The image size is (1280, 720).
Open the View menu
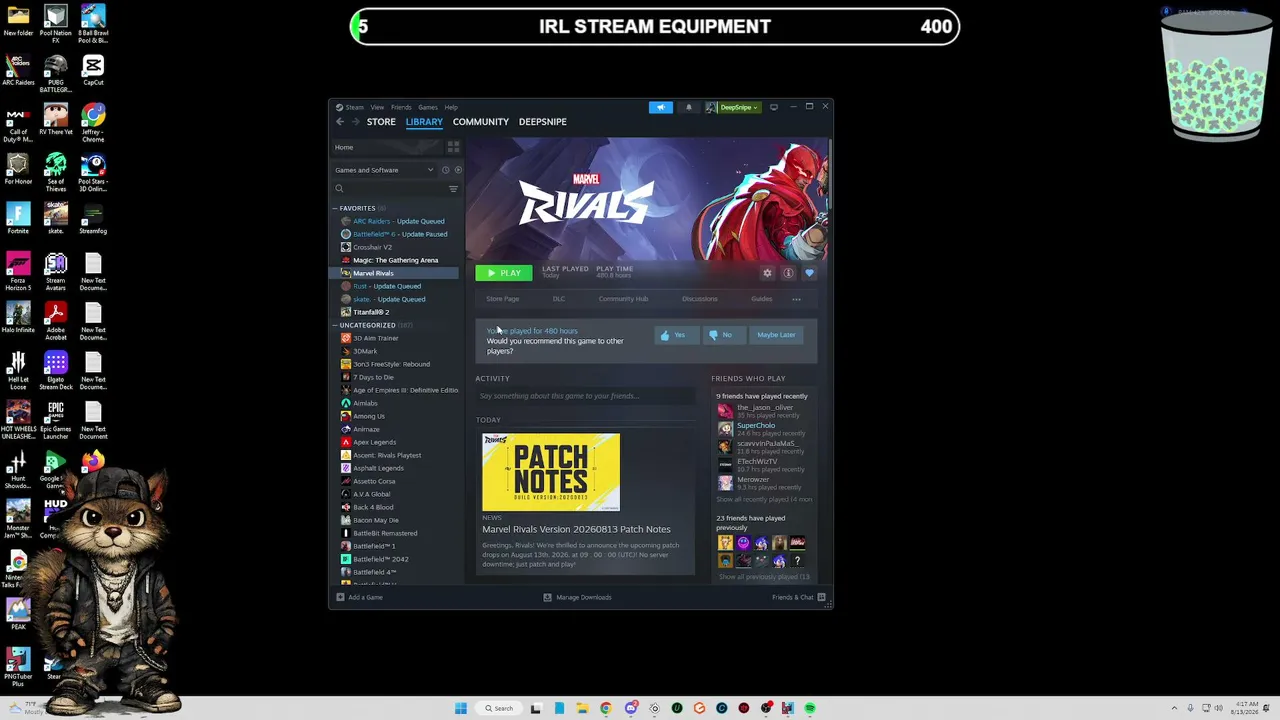click(x=377, y=107)
